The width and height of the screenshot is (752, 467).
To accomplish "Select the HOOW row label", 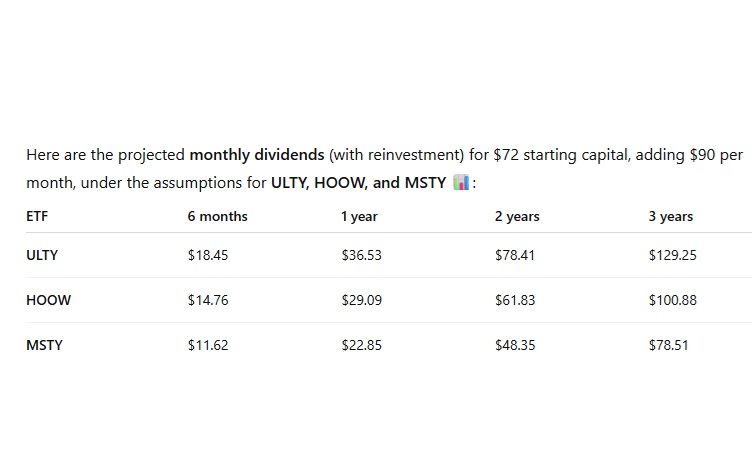I will [48, 300].
